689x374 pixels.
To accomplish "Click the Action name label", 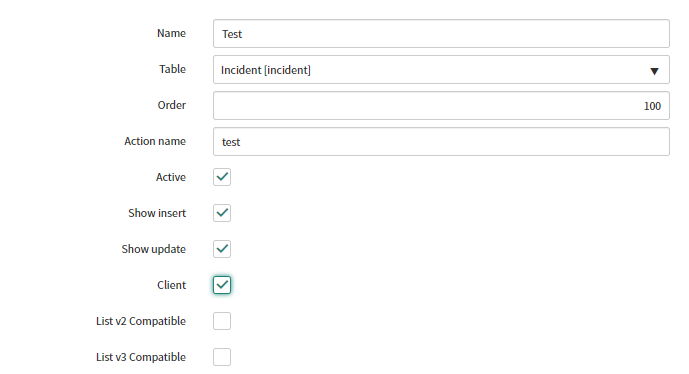I will 155,142.
